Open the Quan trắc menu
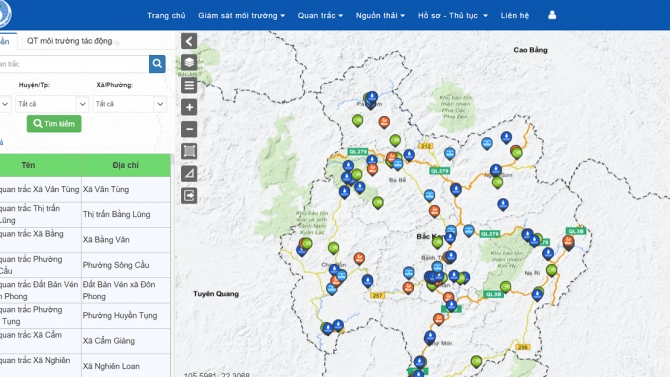Viewport: 670px width, 377px height. coord(320,15)
